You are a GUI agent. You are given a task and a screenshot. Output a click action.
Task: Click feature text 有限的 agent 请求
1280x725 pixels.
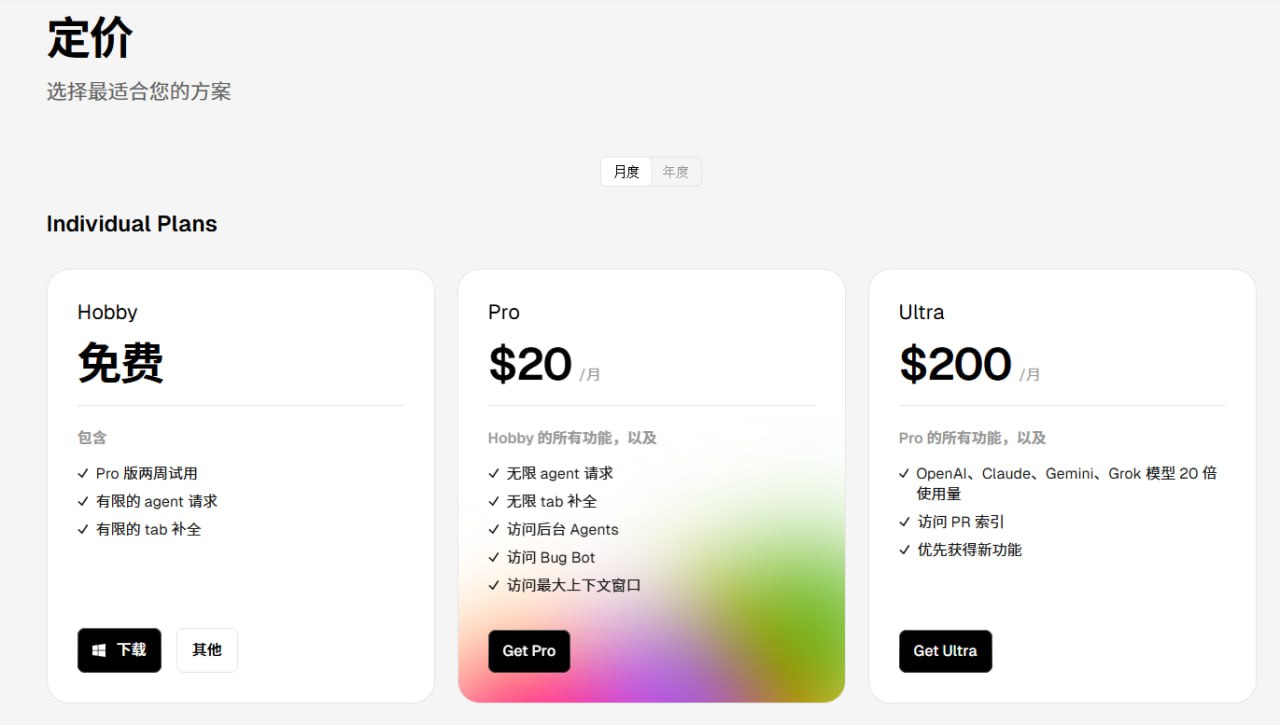(157, 502)
